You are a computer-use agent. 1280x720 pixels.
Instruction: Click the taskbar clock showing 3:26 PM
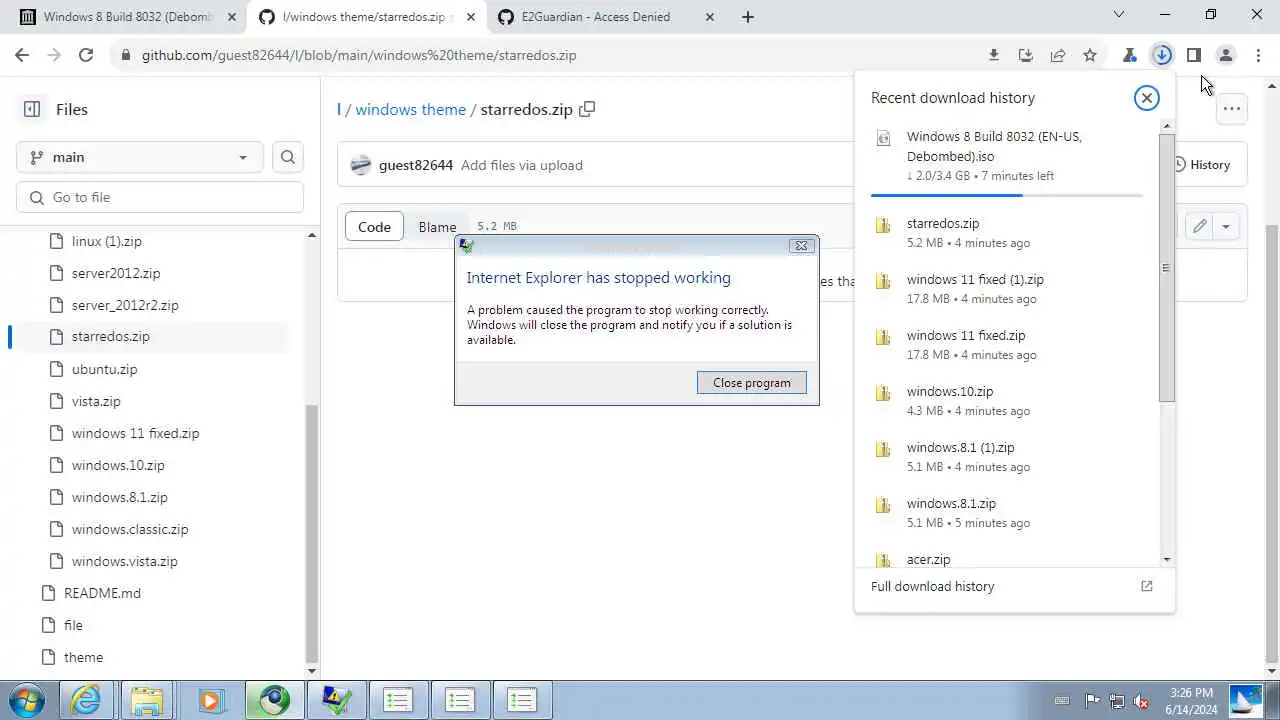tap(1190, 700)
